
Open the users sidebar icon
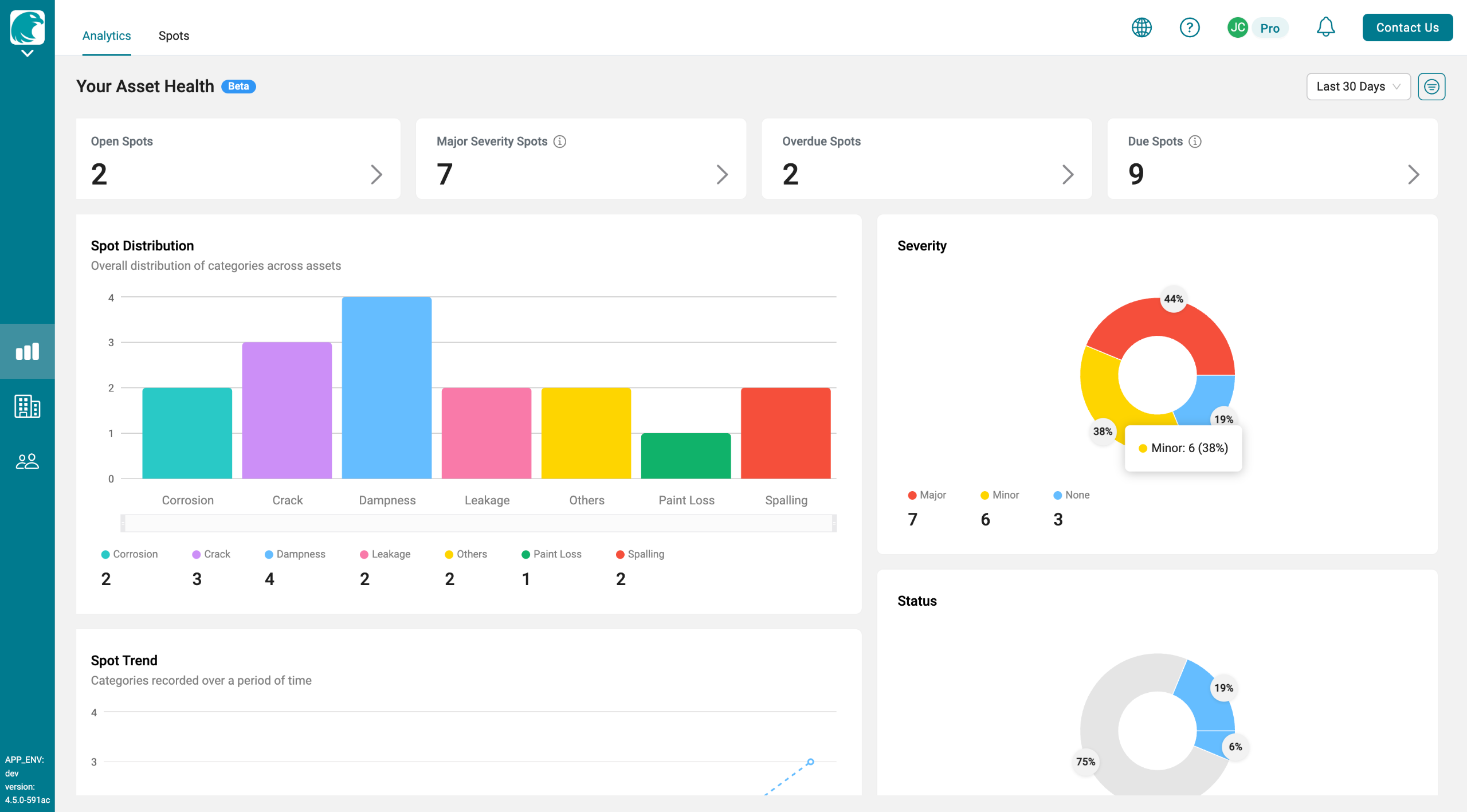click(x=27, y=461)
